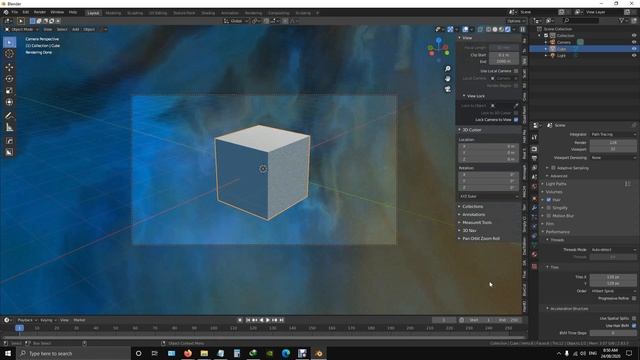This screenshot has height=360, width=640.
Task: Switch to the Modeling workspace tab
Action: coord(113,13)
